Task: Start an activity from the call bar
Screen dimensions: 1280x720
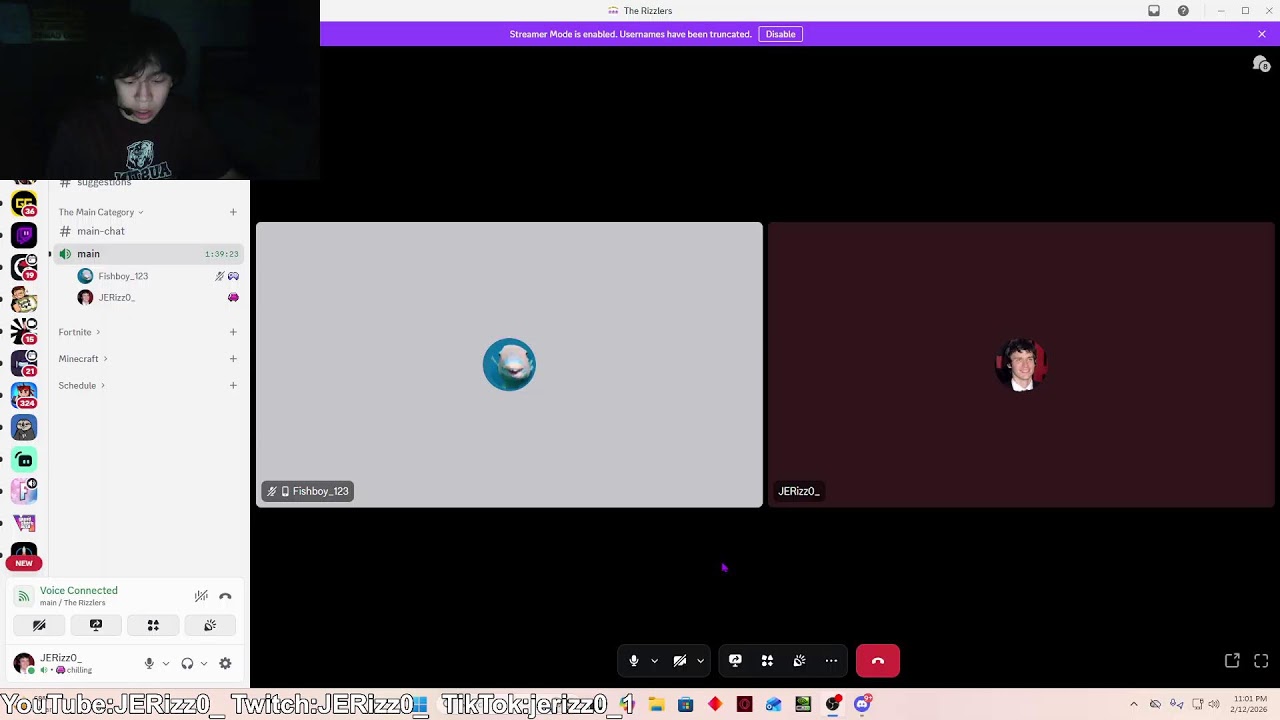Action: (767, 661)
